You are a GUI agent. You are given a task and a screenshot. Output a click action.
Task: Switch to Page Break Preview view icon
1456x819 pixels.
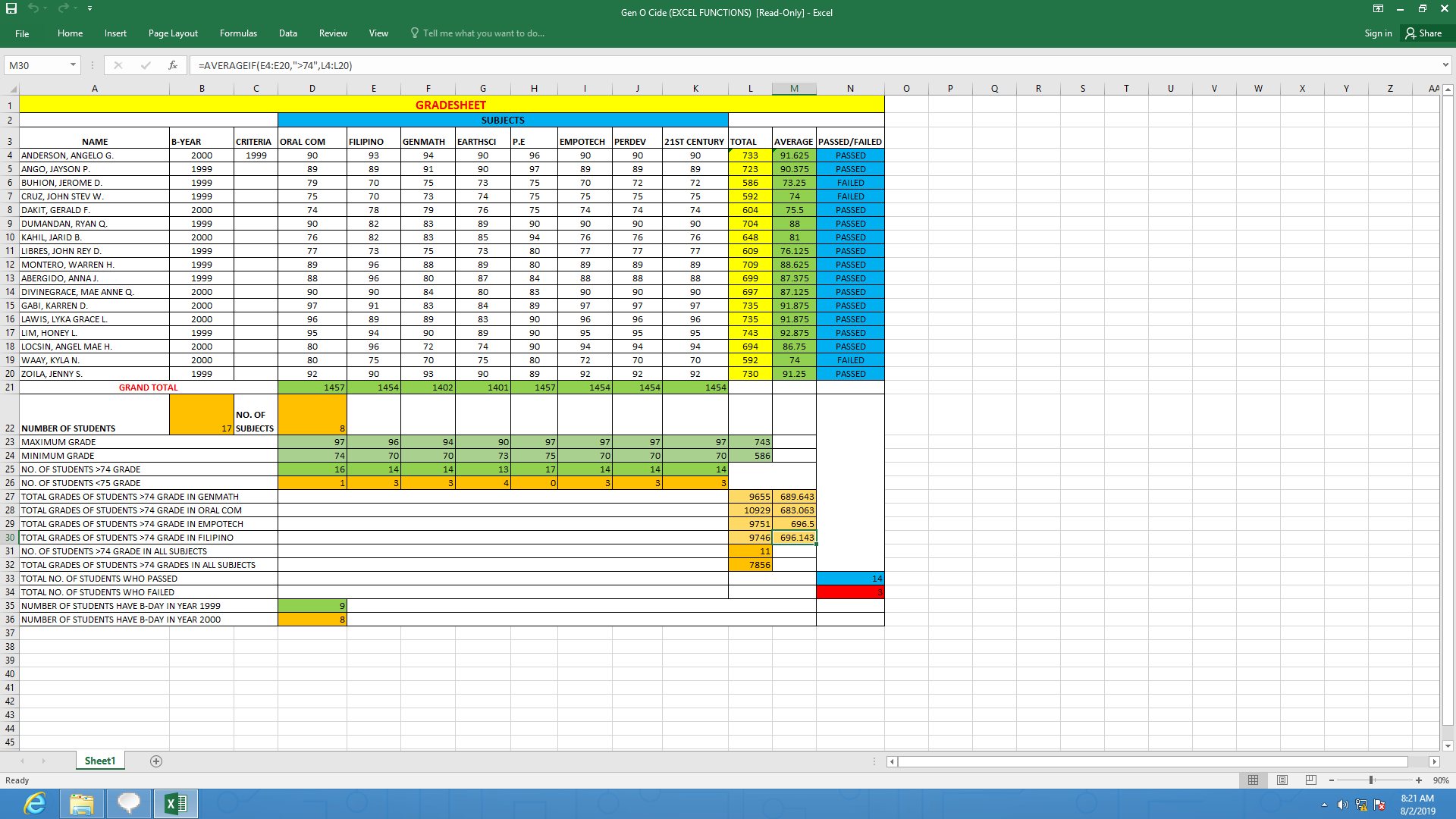coord(1311,780)
